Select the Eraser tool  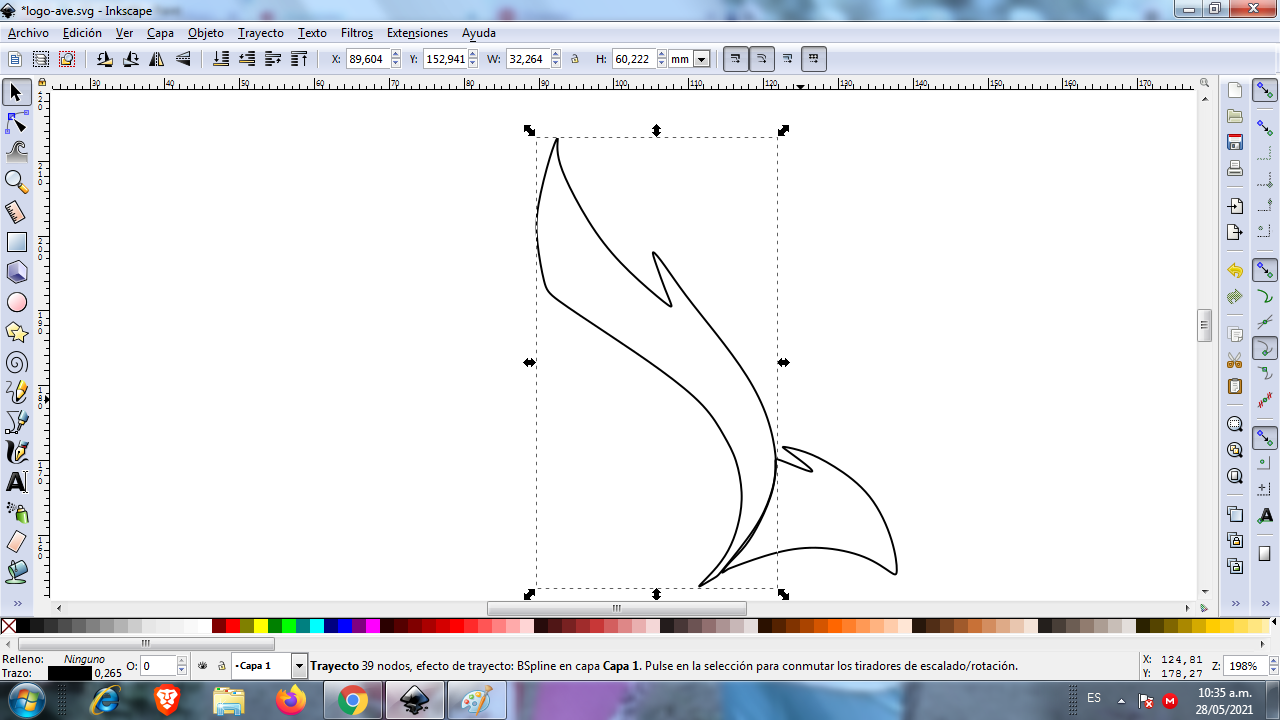(16, 542)
